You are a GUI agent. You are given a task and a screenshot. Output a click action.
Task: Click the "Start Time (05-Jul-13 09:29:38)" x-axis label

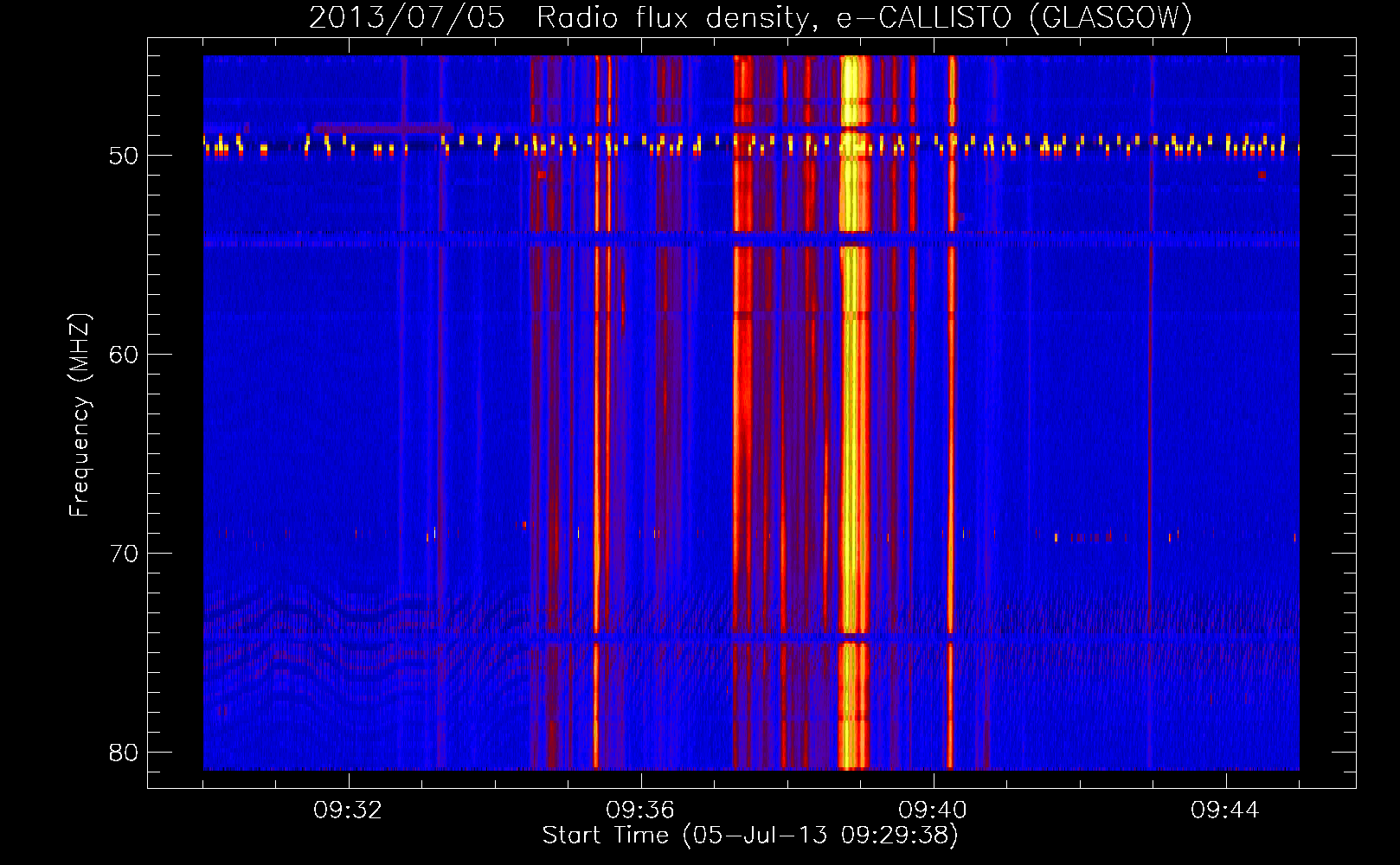[750, 835]
